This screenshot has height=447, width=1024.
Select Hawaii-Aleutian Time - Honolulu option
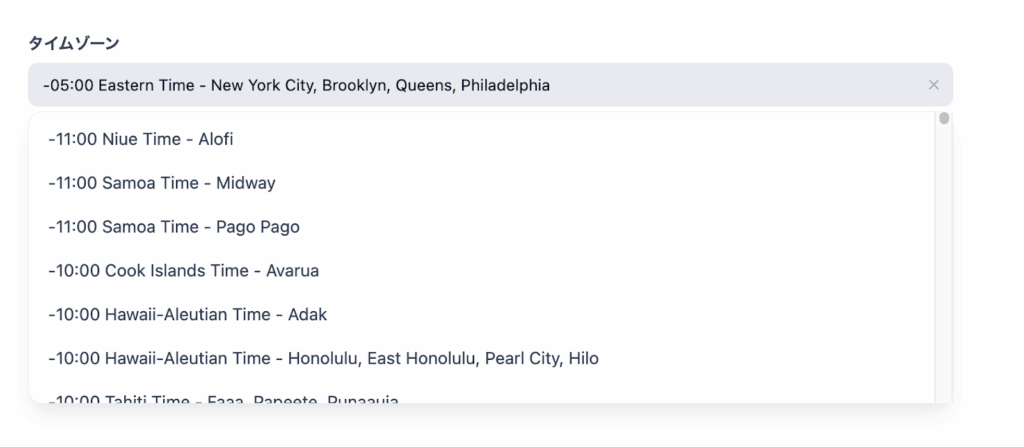coord(322,358)
